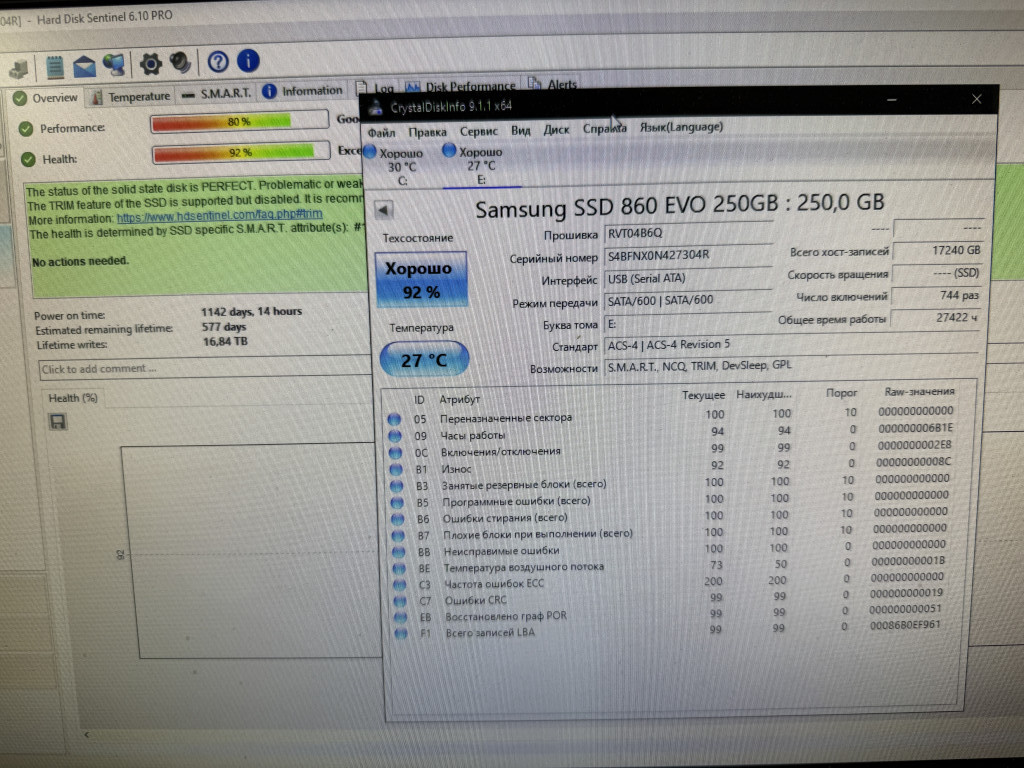Switch to the Temperature tab
Screen dimensions: 1024x768
pos(130,97)
